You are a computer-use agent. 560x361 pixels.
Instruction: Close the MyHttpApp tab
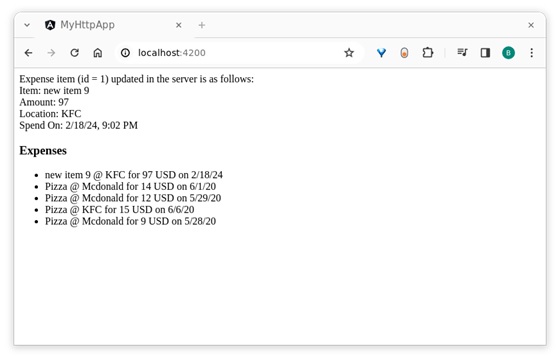coord(179,25)
